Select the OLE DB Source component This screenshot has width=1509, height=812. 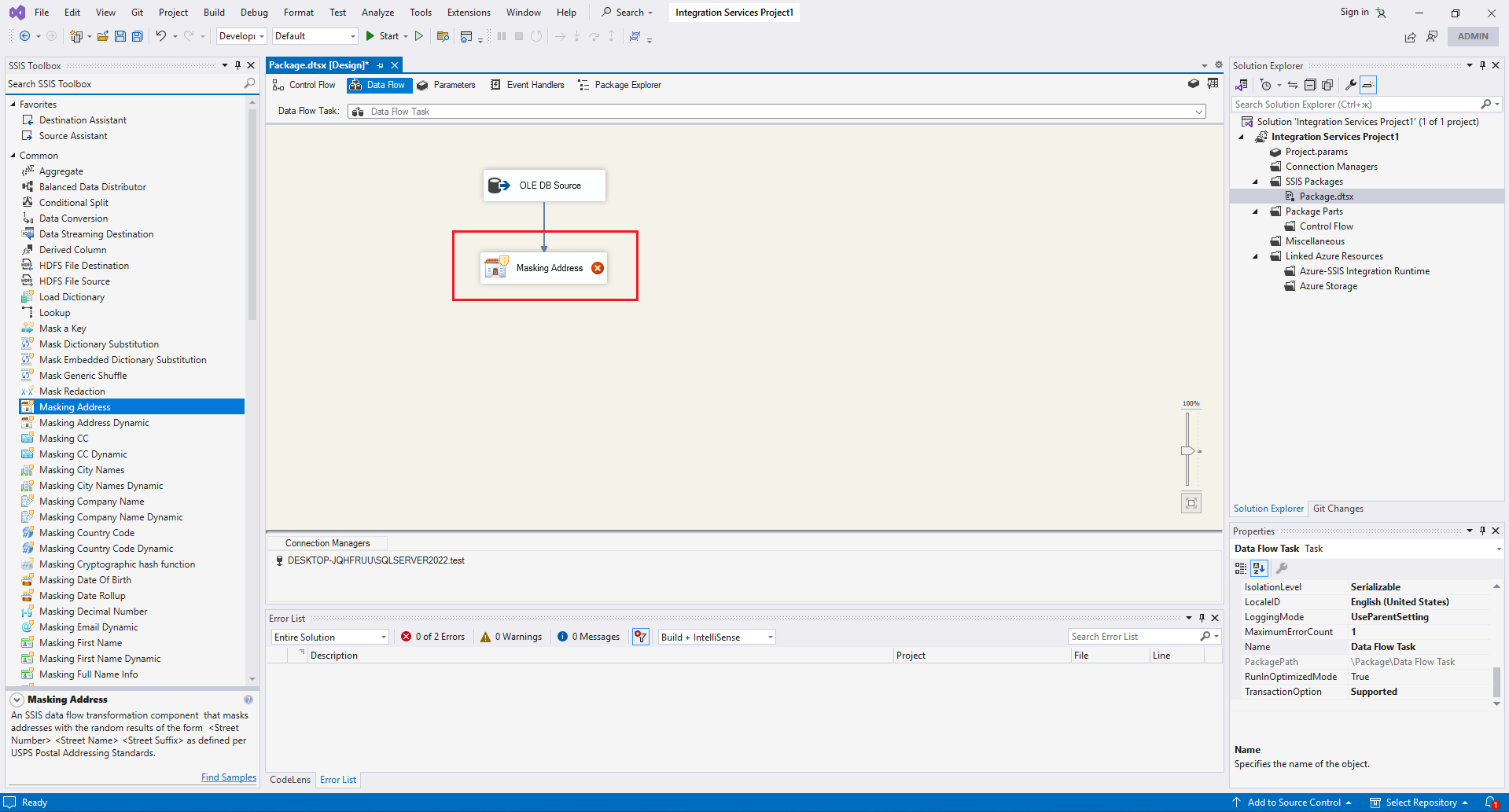pyautogui.click(x=544, y=186)
